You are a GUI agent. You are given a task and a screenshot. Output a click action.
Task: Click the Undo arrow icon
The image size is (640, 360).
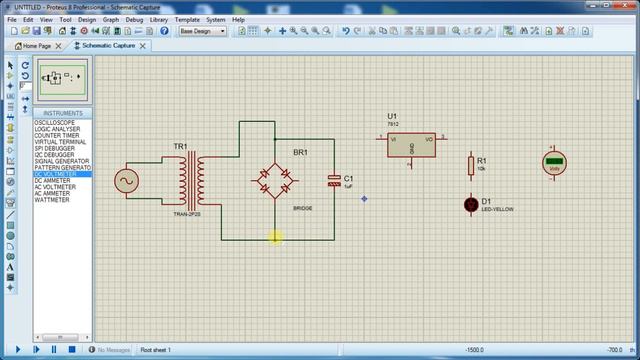[x=346, y=31]
